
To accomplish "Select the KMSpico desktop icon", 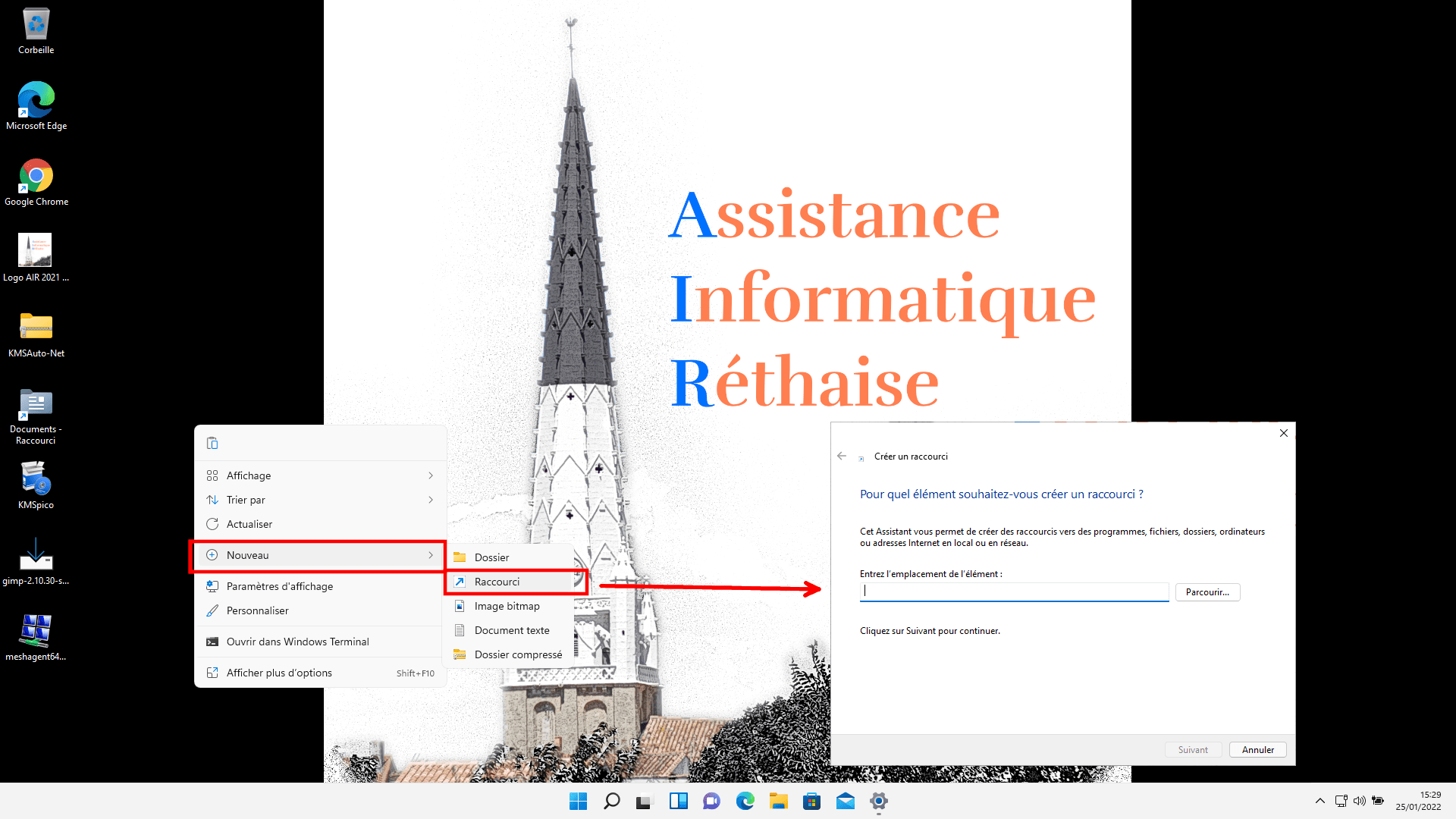I will tap(36, 478).
